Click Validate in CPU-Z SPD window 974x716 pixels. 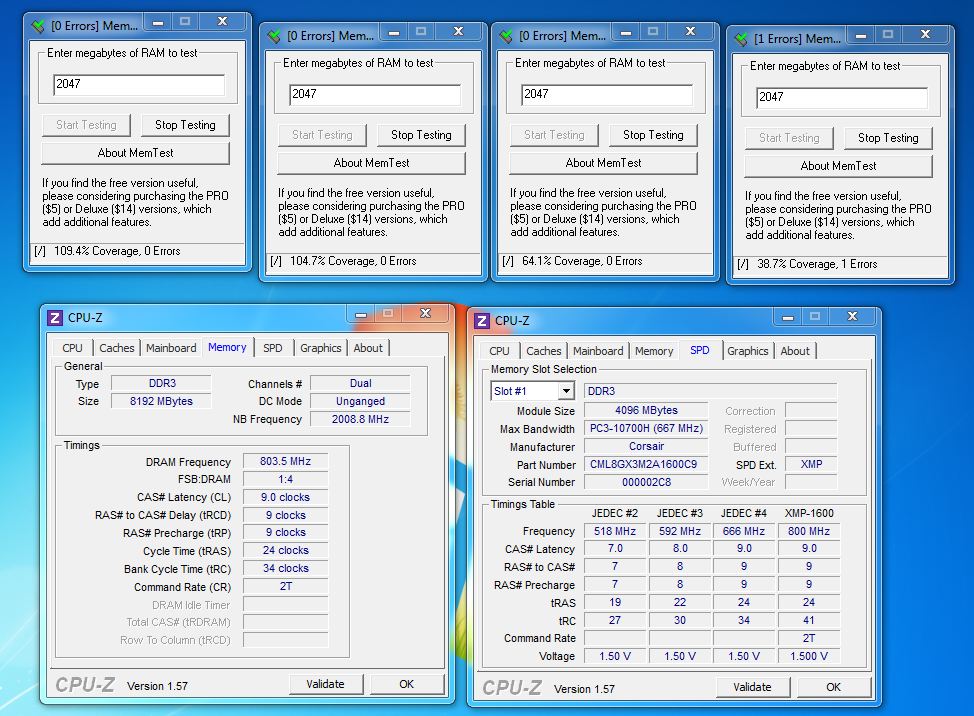click(752, 687)
